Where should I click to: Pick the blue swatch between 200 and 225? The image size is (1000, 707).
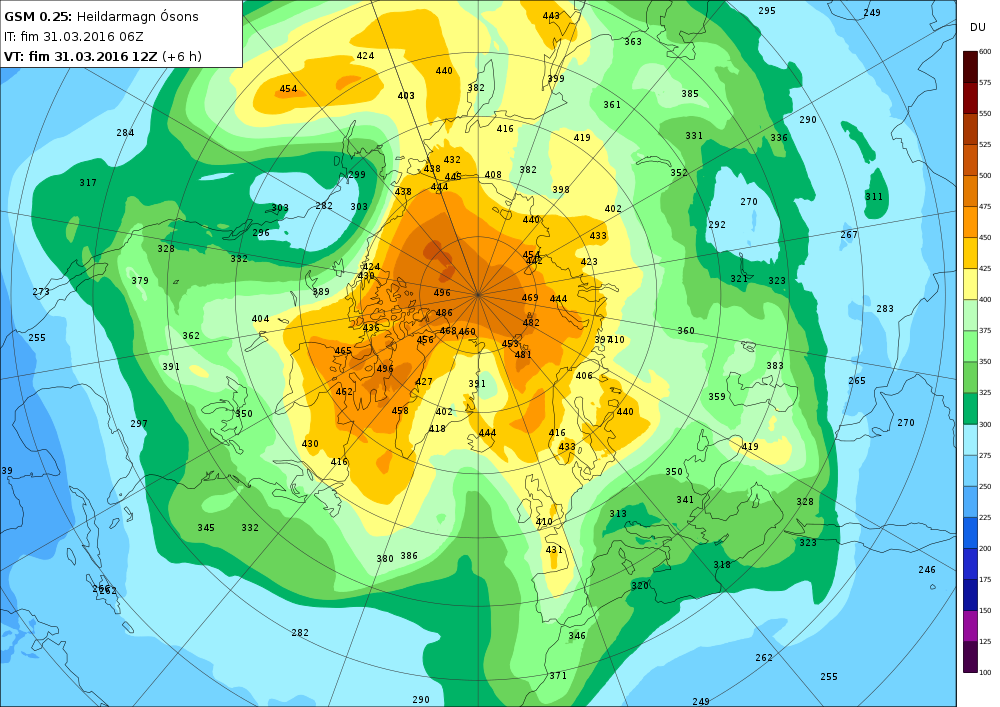tap(970, 532)
